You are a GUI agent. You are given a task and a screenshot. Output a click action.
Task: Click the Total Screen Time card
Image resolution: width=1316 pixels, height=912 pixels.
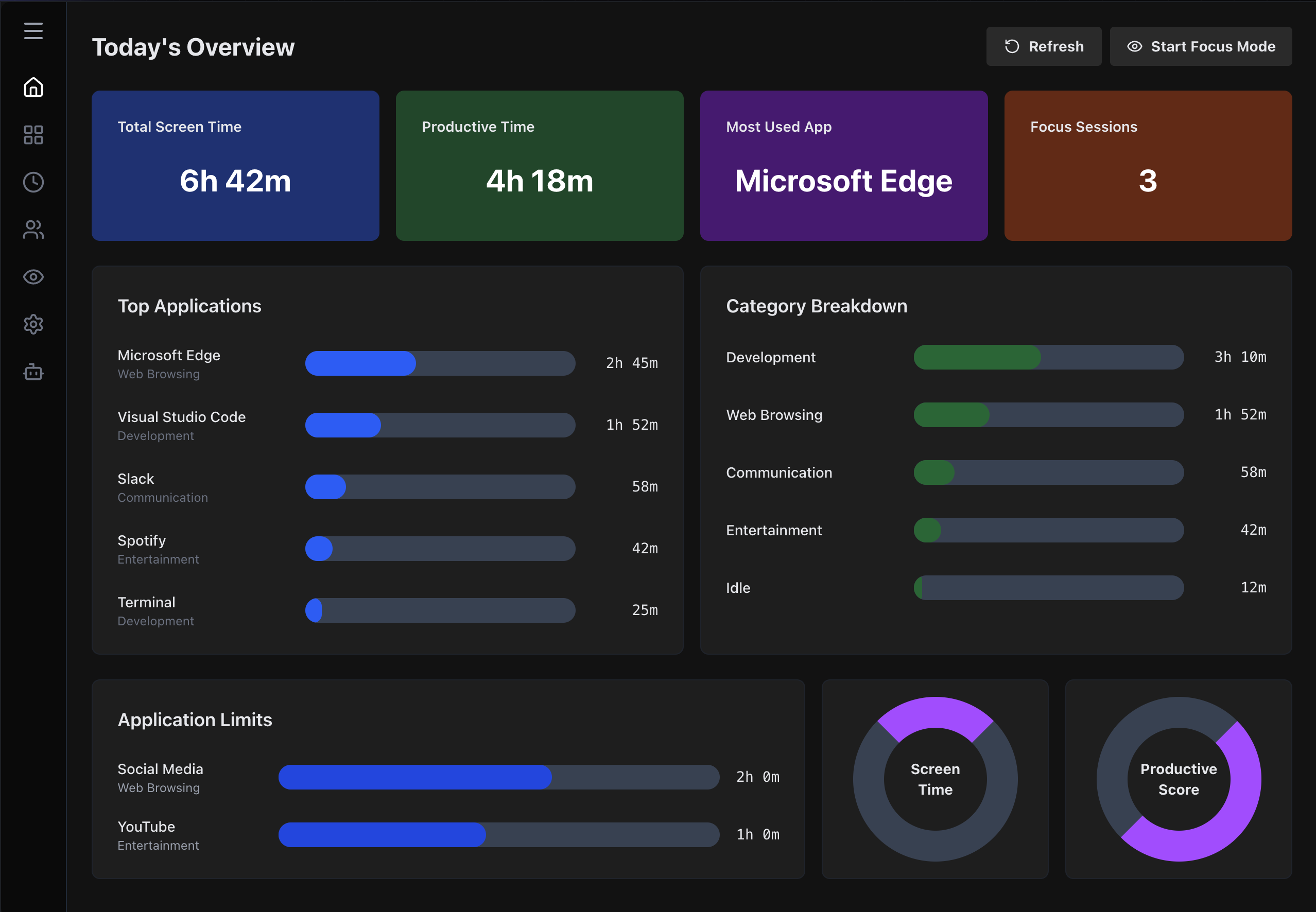click(x=235, y=166)
